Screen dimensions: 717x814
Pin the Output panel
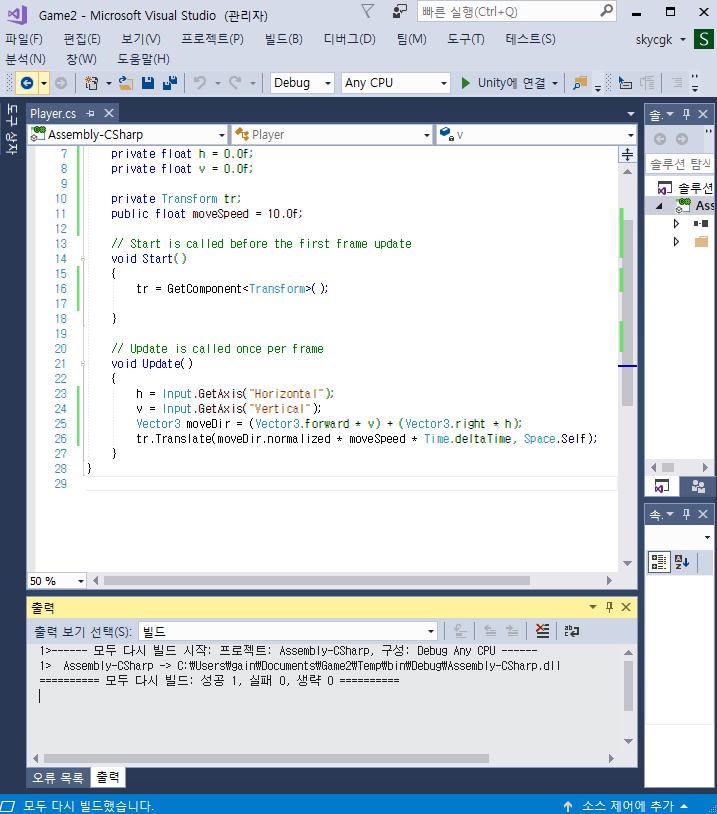tap(610, 607)
